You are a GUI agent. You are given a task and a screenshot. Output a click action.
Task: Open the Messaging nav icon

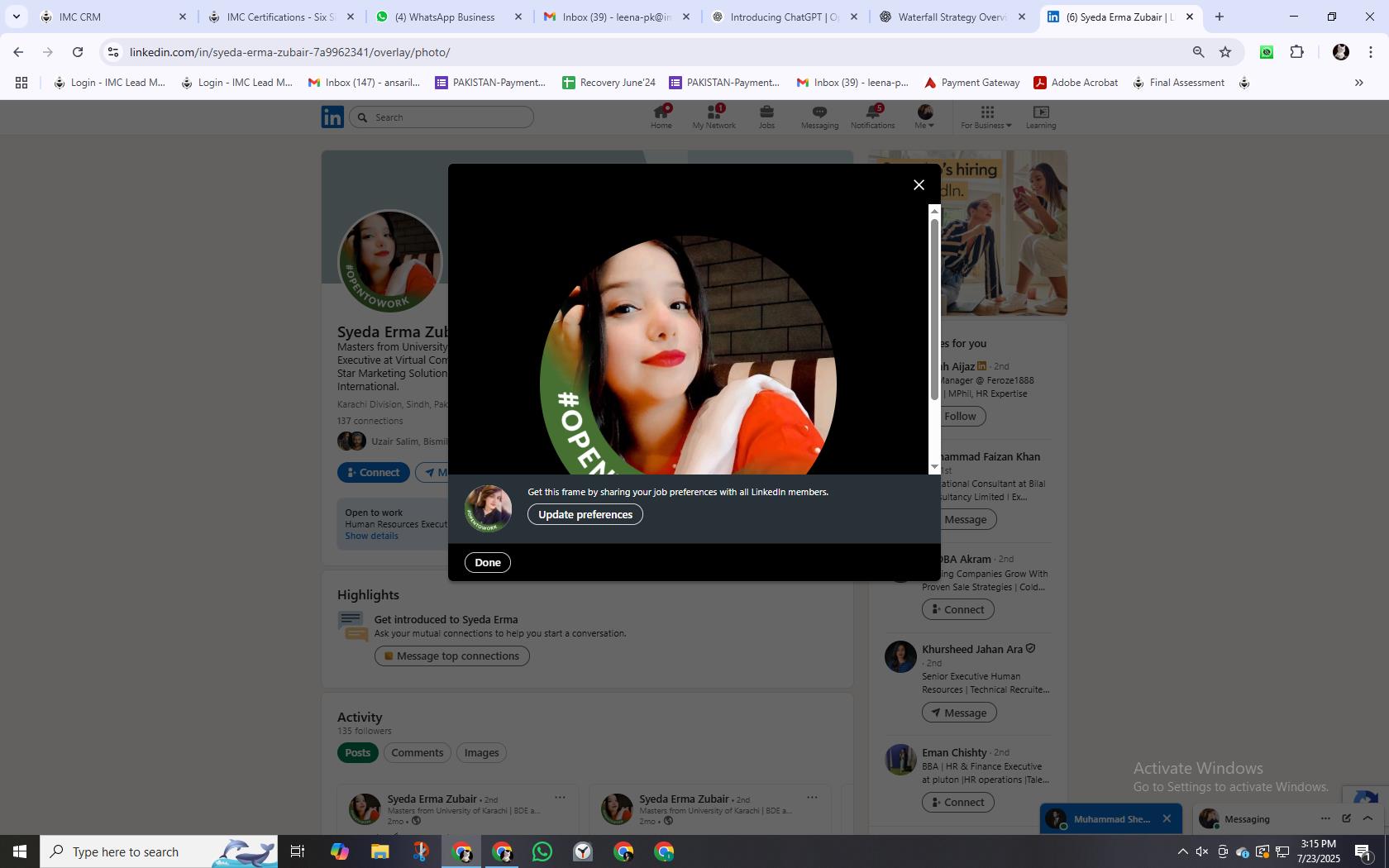click(x=819, y=117)
